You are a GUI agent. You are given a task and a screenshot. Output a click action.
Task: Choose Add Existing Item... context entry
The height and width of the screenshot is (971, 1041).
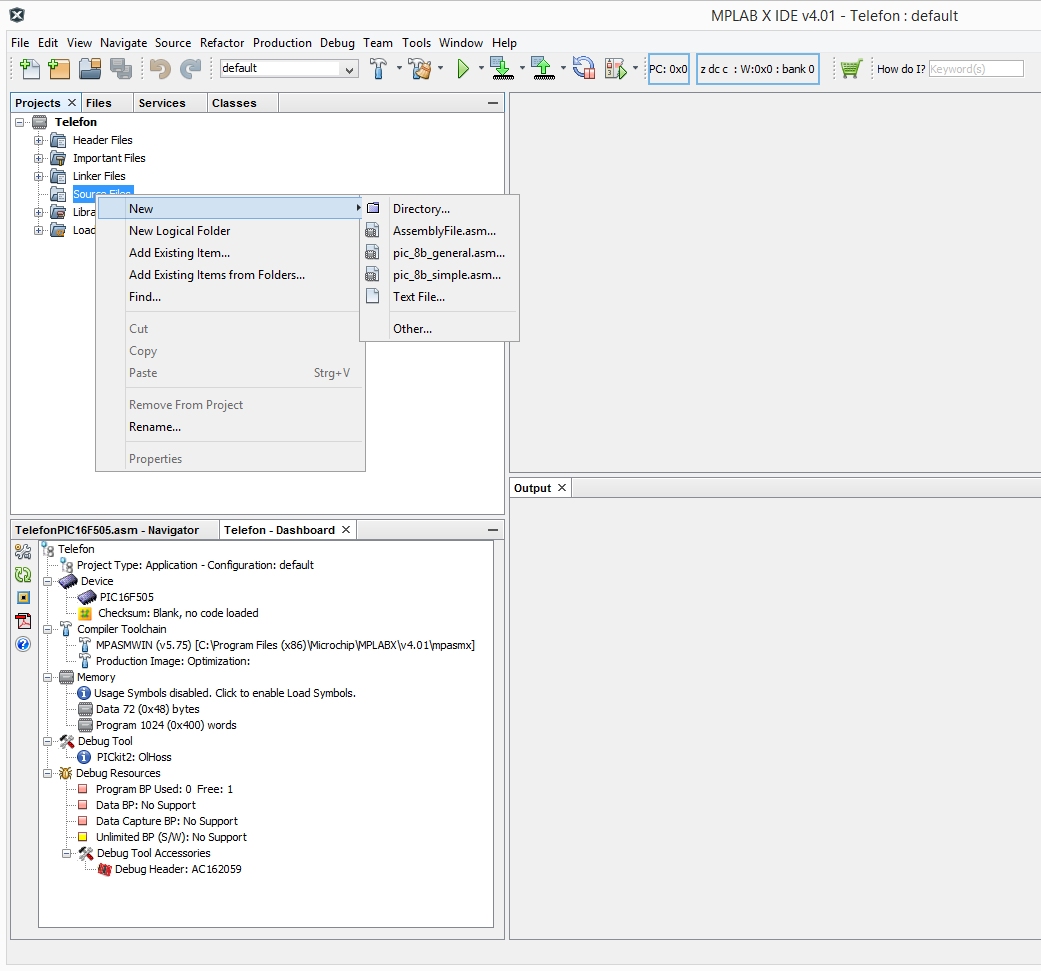230,252
